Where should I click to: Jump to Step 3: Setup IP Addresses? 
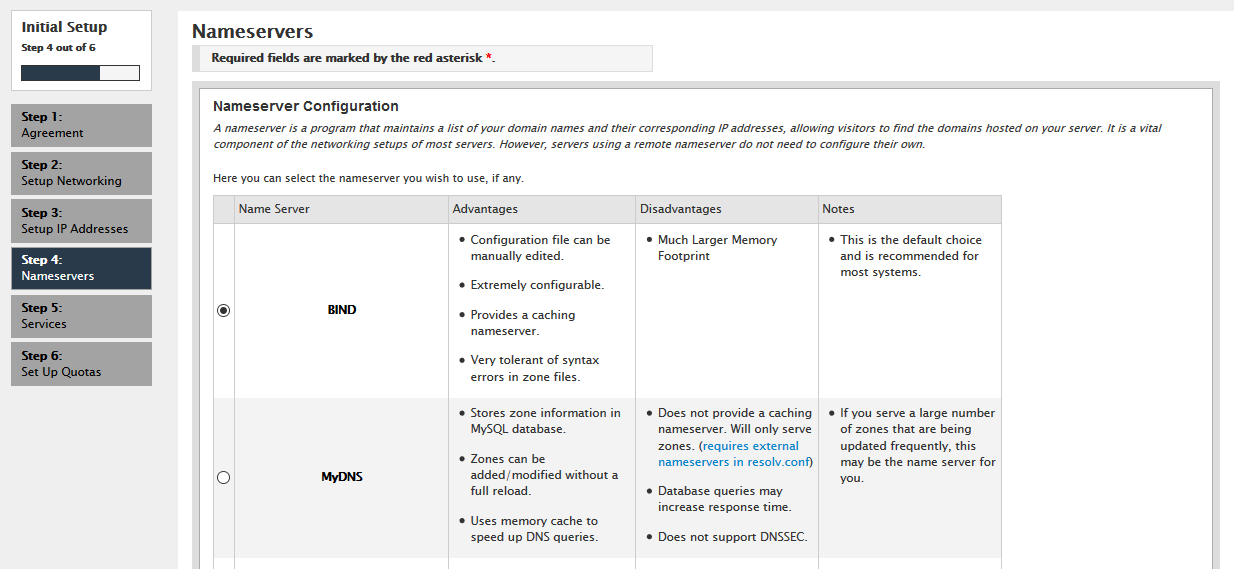coord(81,221)
